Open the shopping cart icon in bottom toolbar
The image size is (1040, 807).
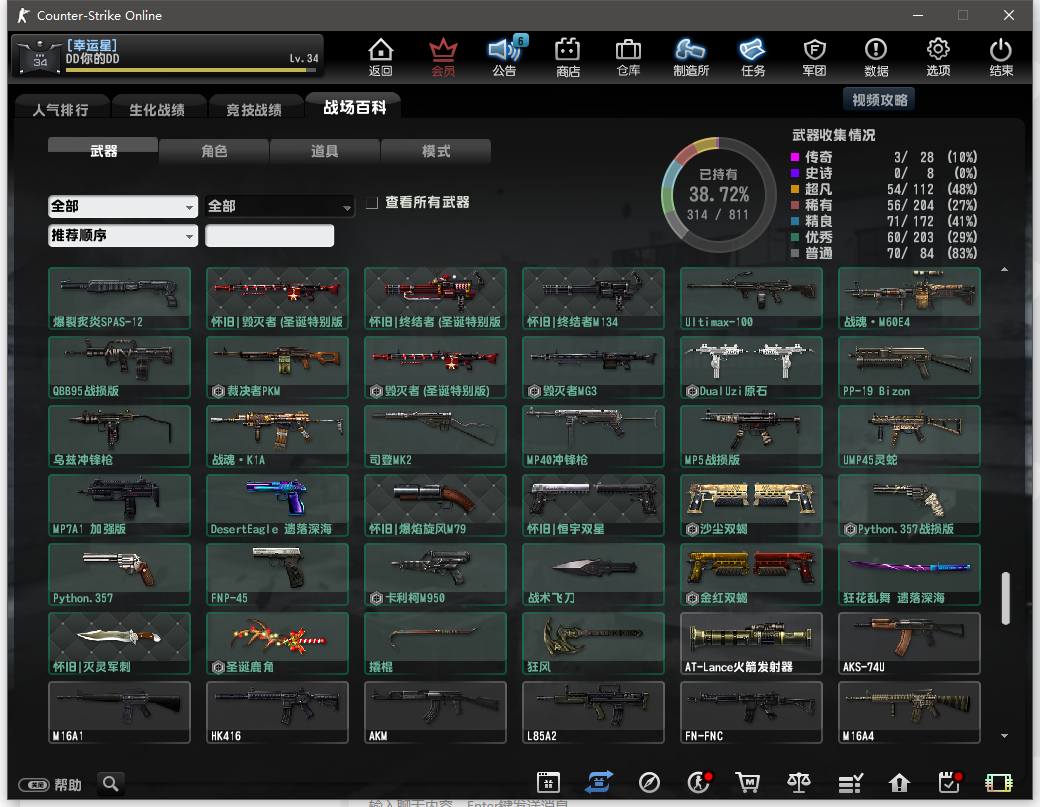pos(748,783)
